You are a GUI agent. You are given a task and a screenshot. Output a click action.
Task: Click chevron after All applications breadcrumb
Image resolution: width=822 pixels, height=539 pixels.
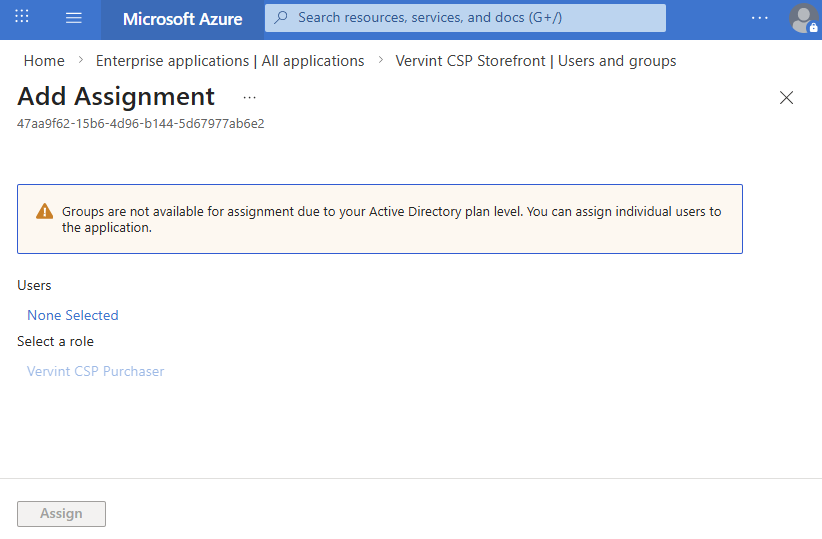coord(380,60)
